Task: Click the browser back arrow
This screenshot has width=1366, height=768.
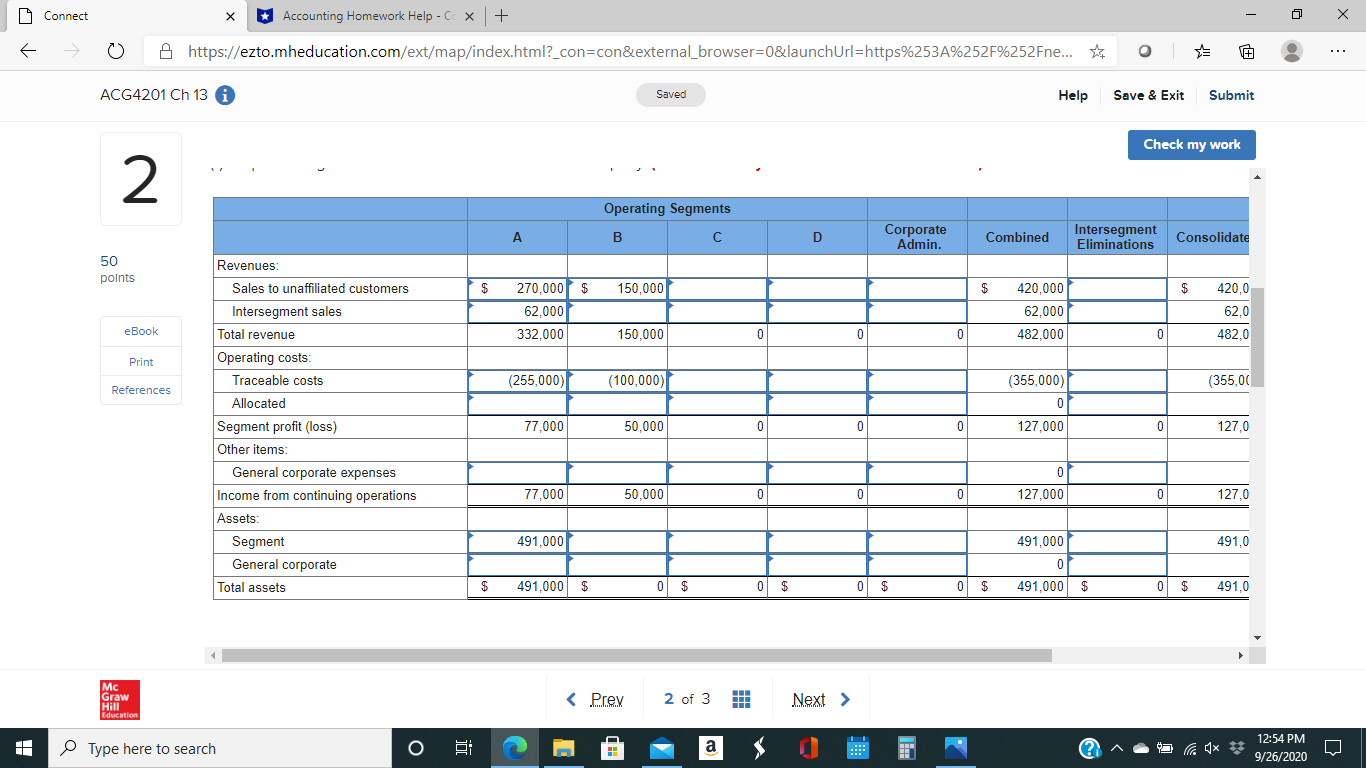Action: click(27, 51)
